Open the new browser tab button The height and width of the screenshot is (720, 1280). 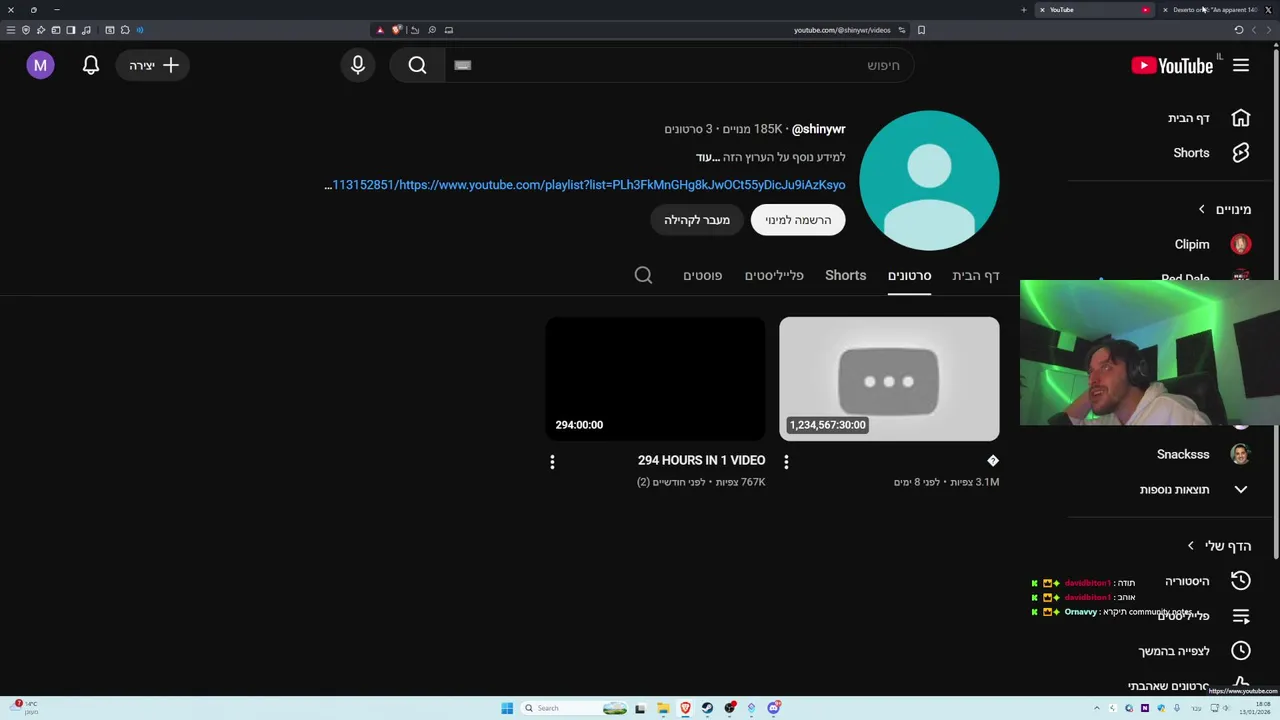coord(1023,10)
